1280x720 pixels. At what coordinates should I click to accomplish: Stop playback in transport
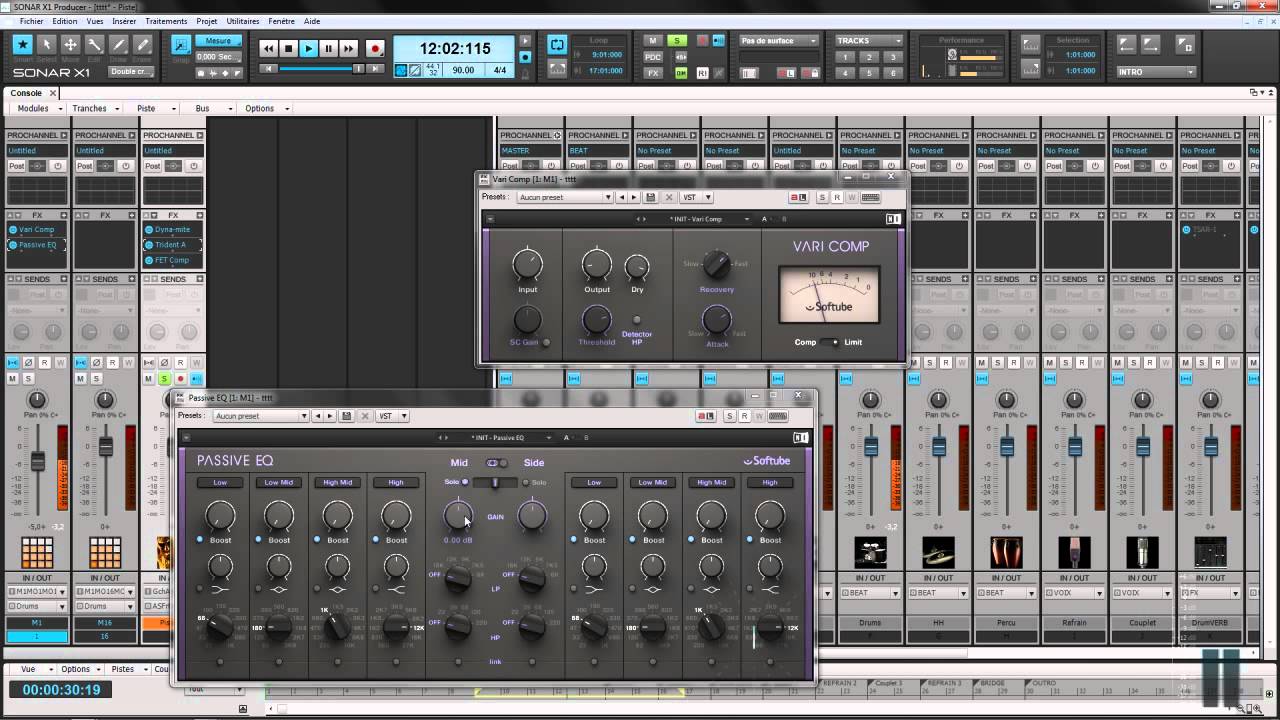pyautogui.click(x=288, y=48)
